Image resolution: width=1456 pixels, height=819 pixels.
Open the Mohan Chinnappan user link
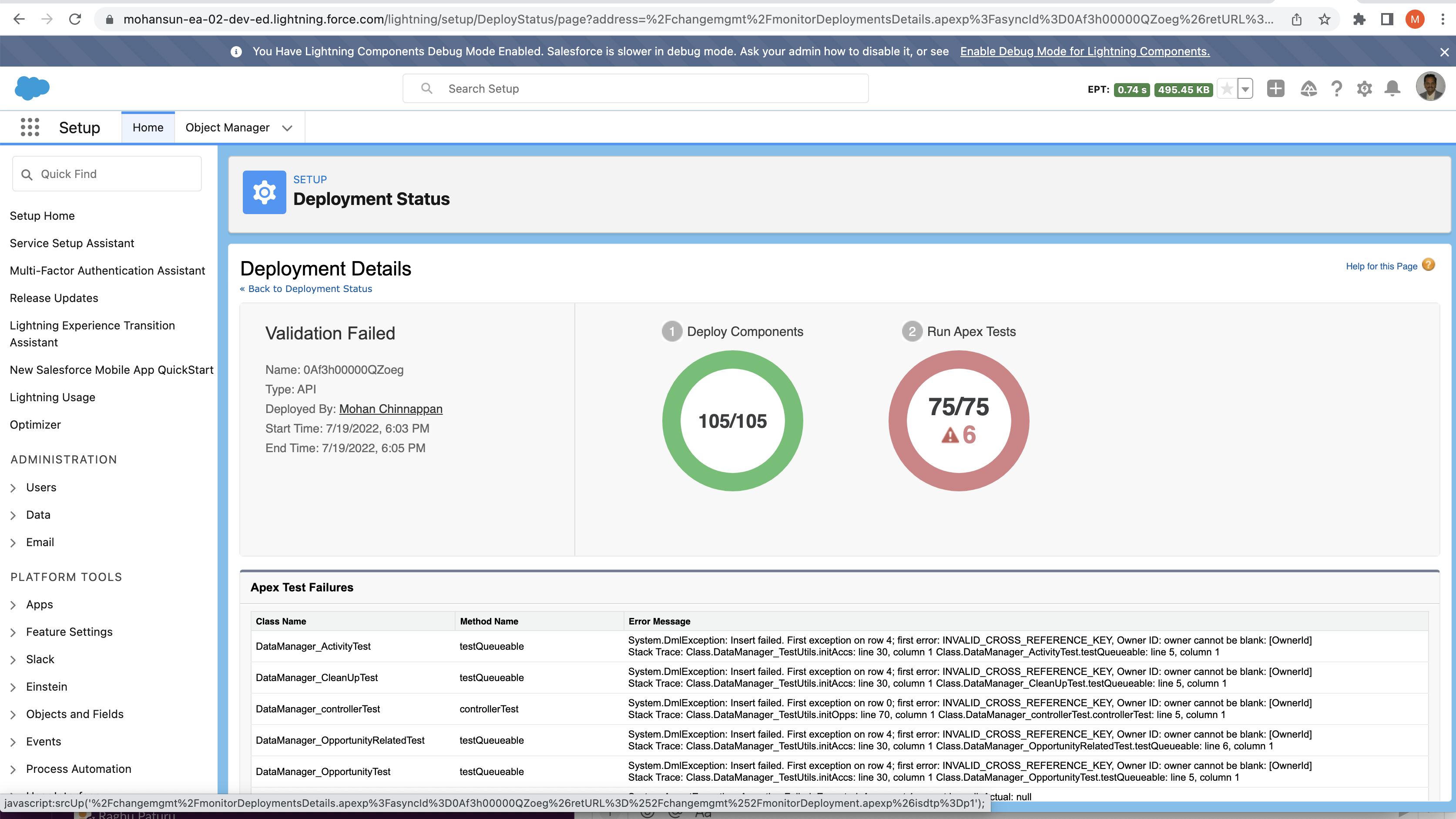(391, 409)
